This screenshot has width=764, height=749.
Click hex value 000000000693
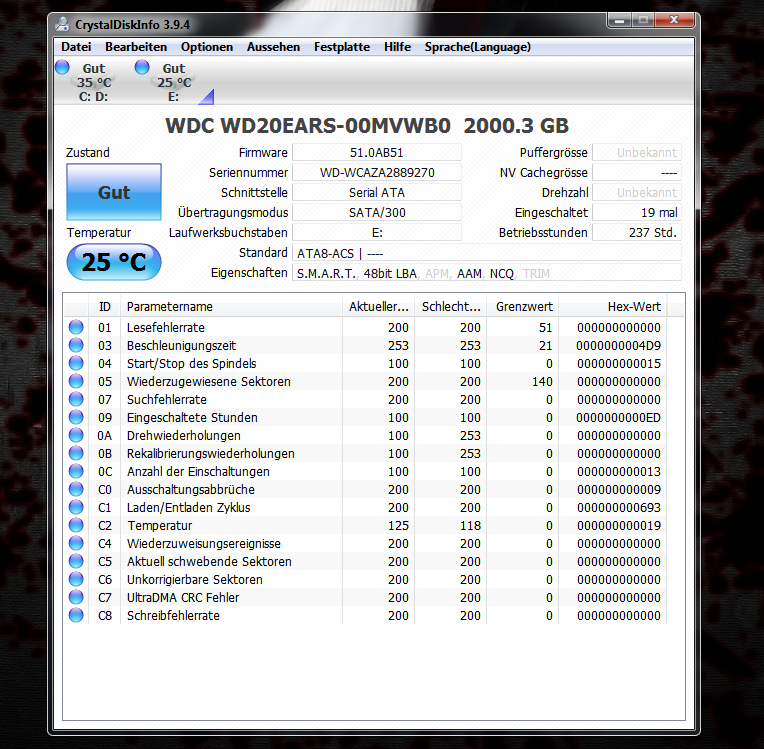(x=619, y=508)
